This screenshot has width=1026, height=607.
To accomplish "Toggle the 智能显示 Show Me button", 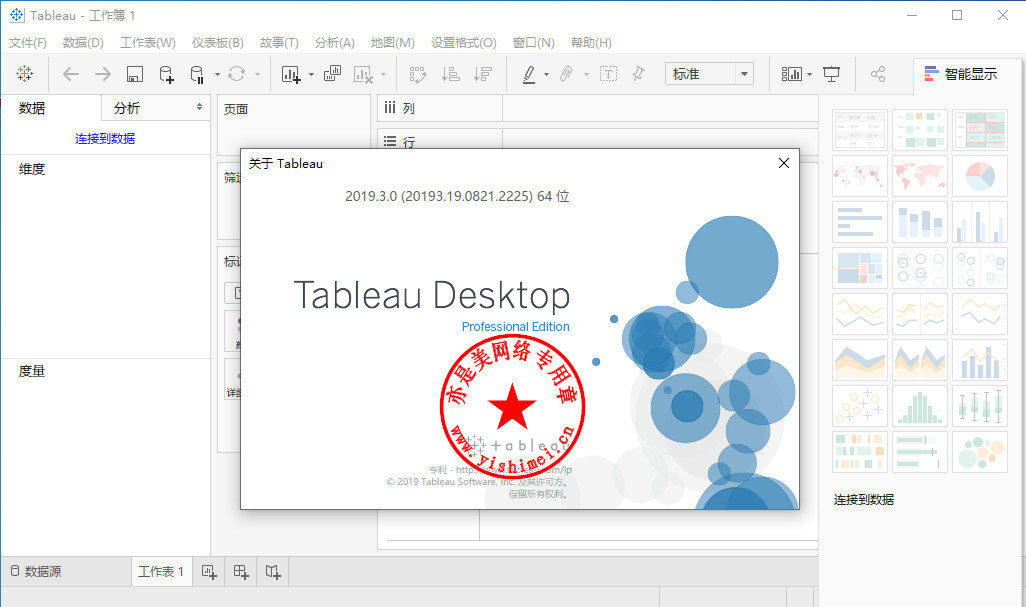I will [x=961, y=75].
